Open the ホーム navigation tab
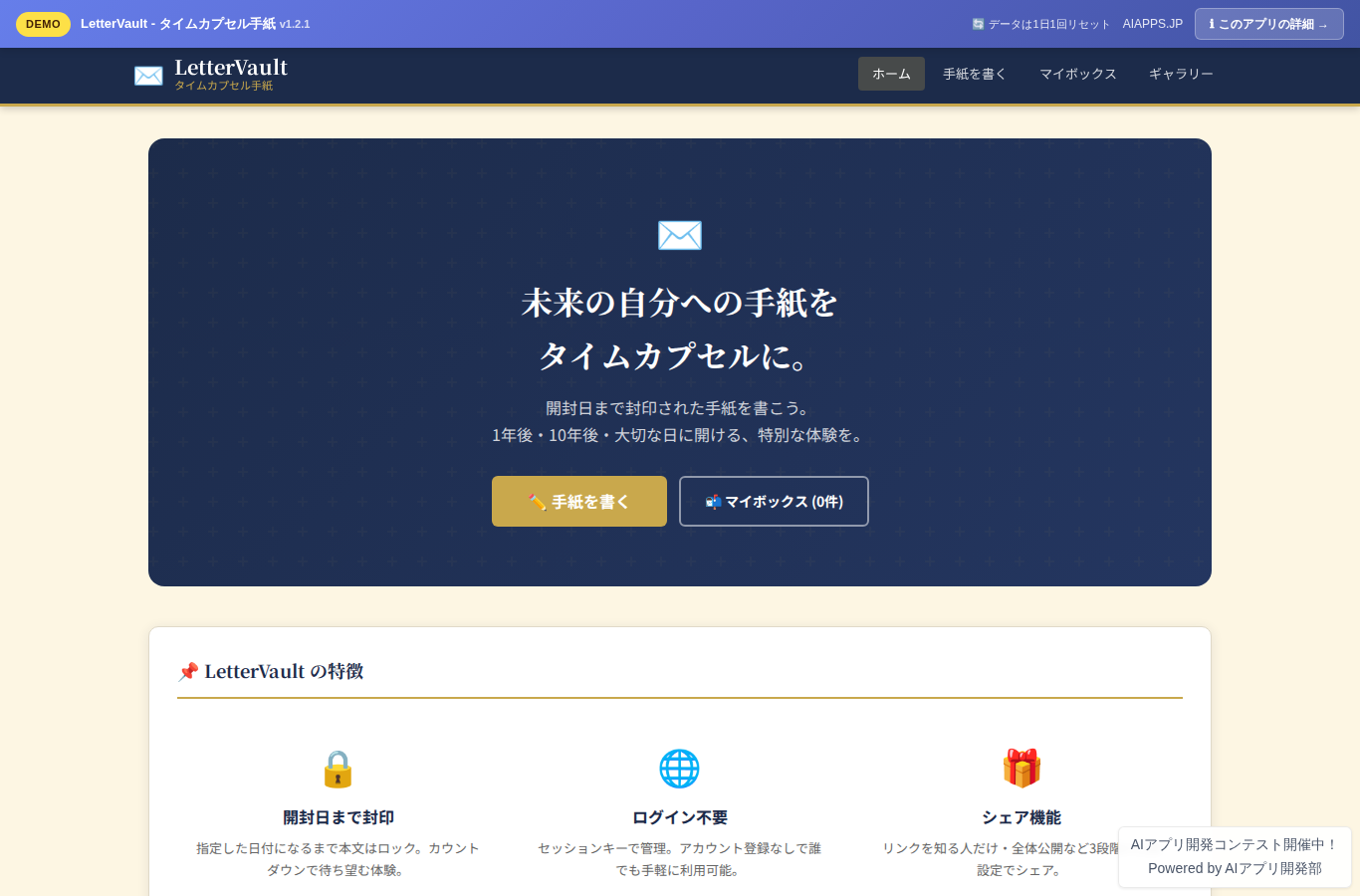The height and width of the screenshot is (896, 1360). [x=891, y=74]
